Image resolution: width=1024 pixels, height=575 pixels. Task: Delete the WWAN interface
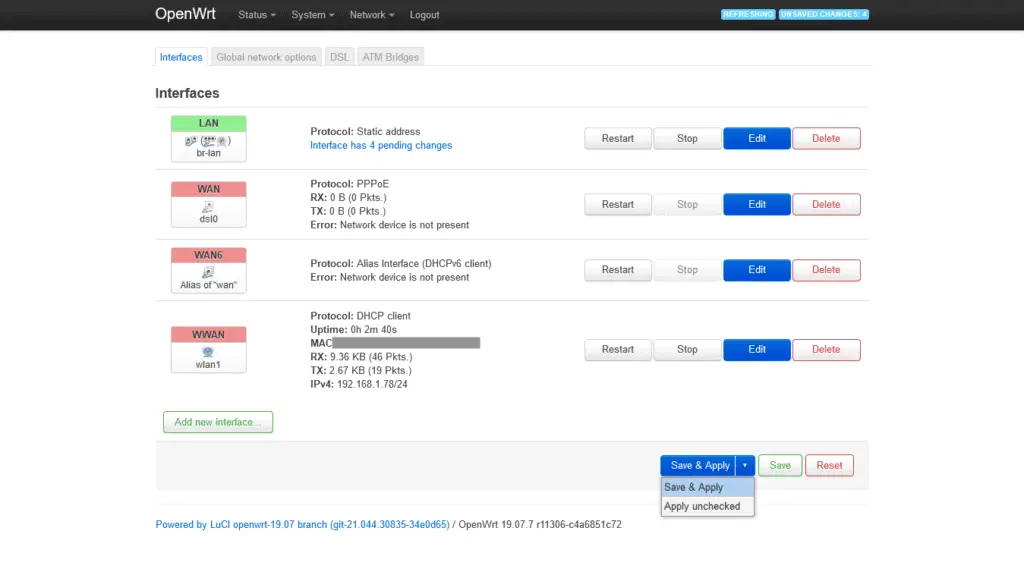pyautogui.click(x=826, y=350)
